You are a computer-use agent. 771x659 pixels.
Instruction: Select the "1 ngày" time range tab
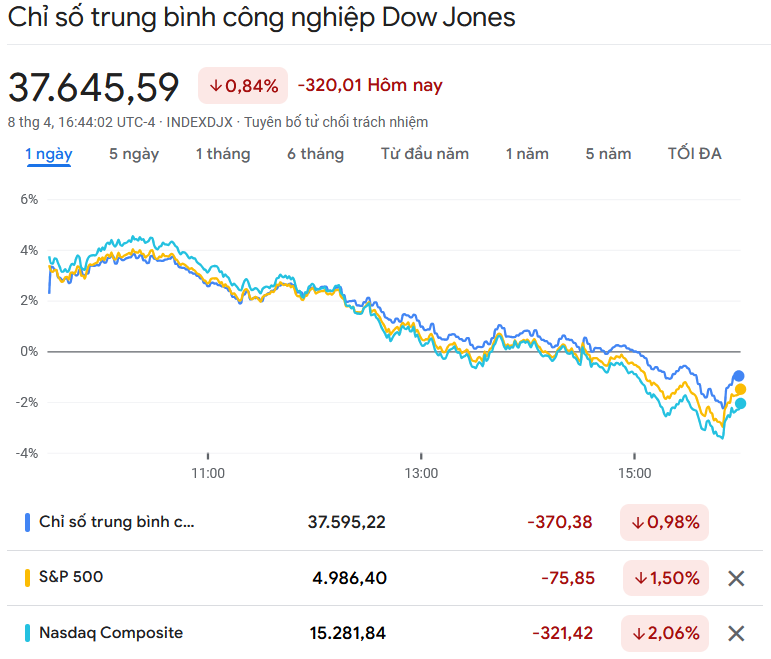(49, 154)
